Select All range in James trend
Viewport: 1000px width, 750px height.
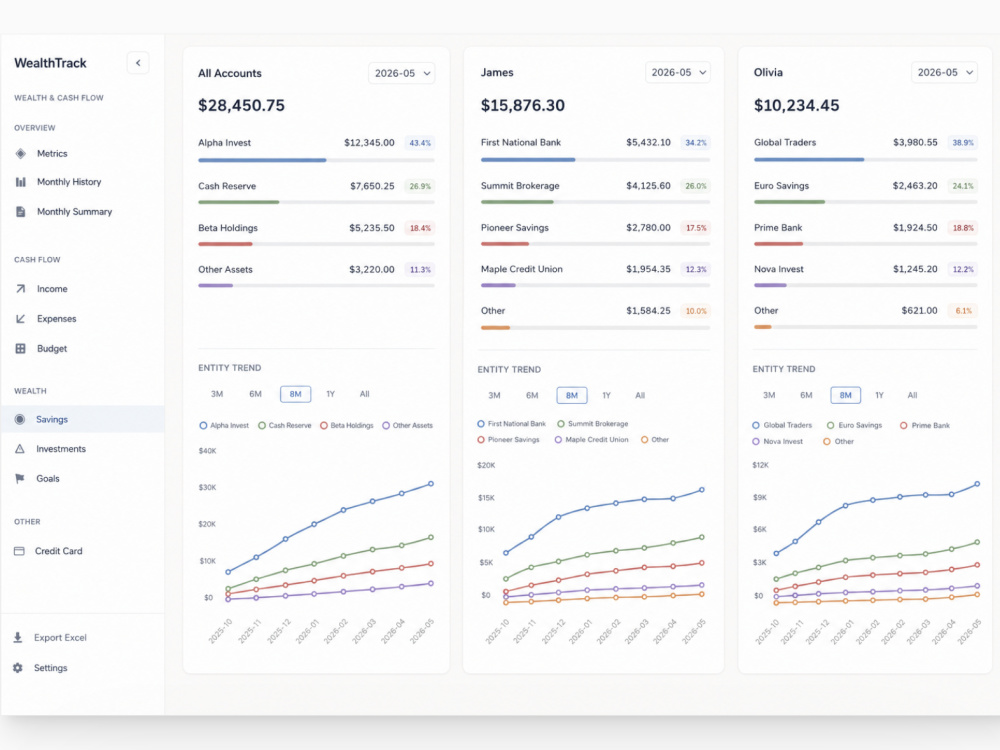pos(640,395)
